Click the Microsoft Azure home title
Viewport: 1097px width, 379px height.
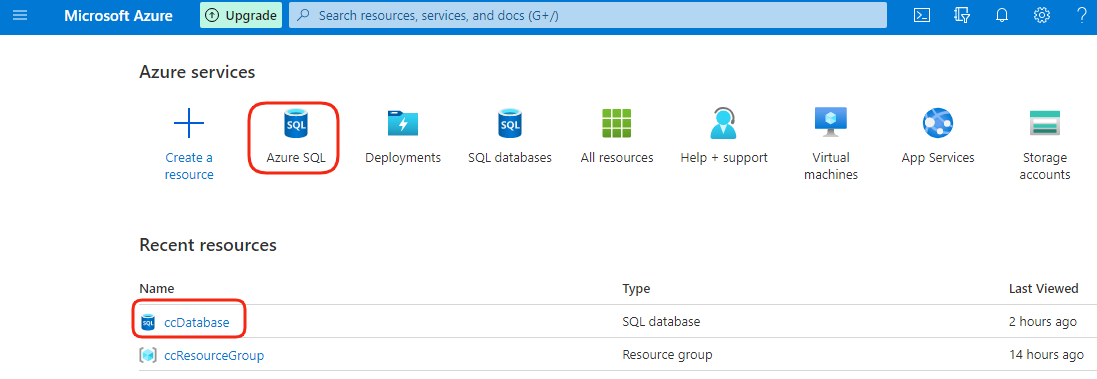pos(118,15)
